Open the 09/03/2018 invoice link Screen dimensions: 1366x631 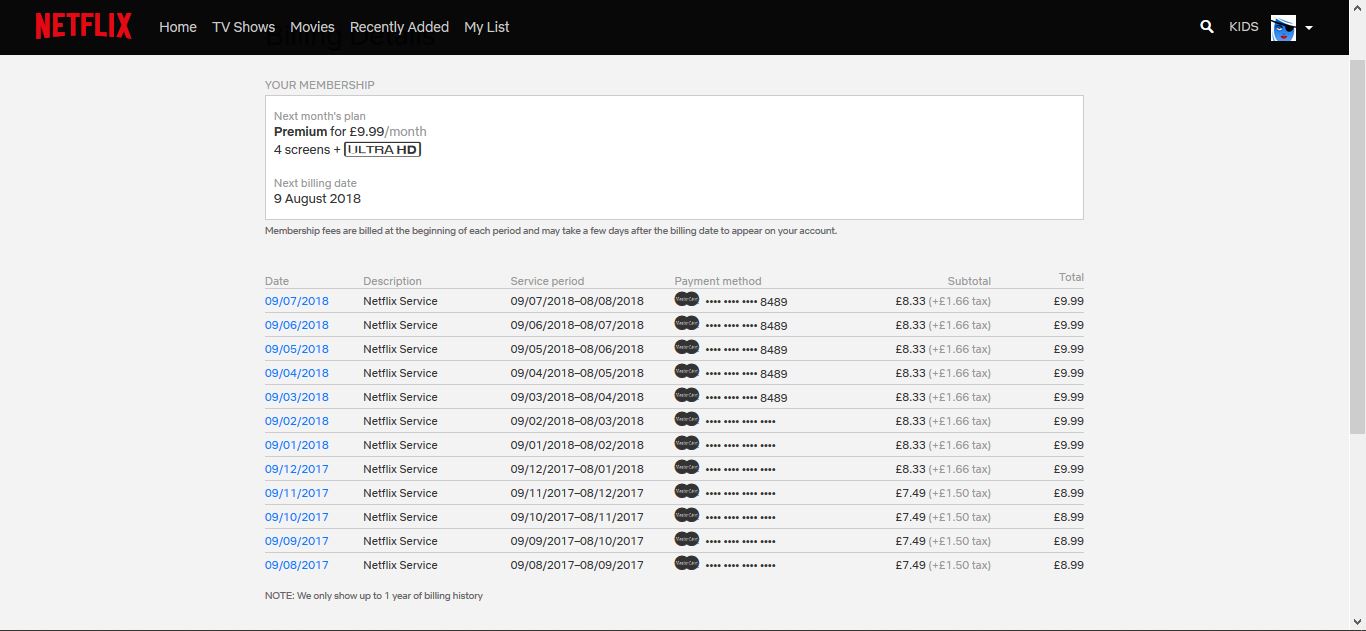pos(297,397)
